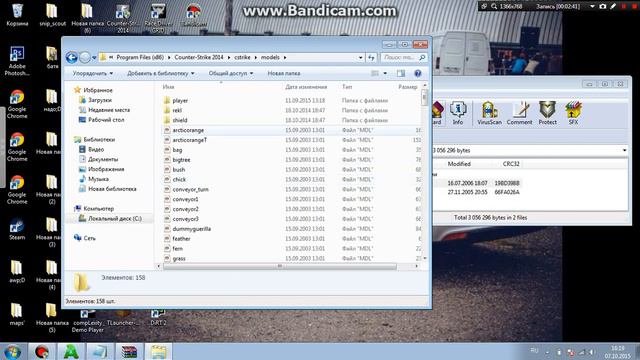Open the view options dropdown arrow
Image resolution: width=640 pixels, height=360 pixels.
[385, 73]
